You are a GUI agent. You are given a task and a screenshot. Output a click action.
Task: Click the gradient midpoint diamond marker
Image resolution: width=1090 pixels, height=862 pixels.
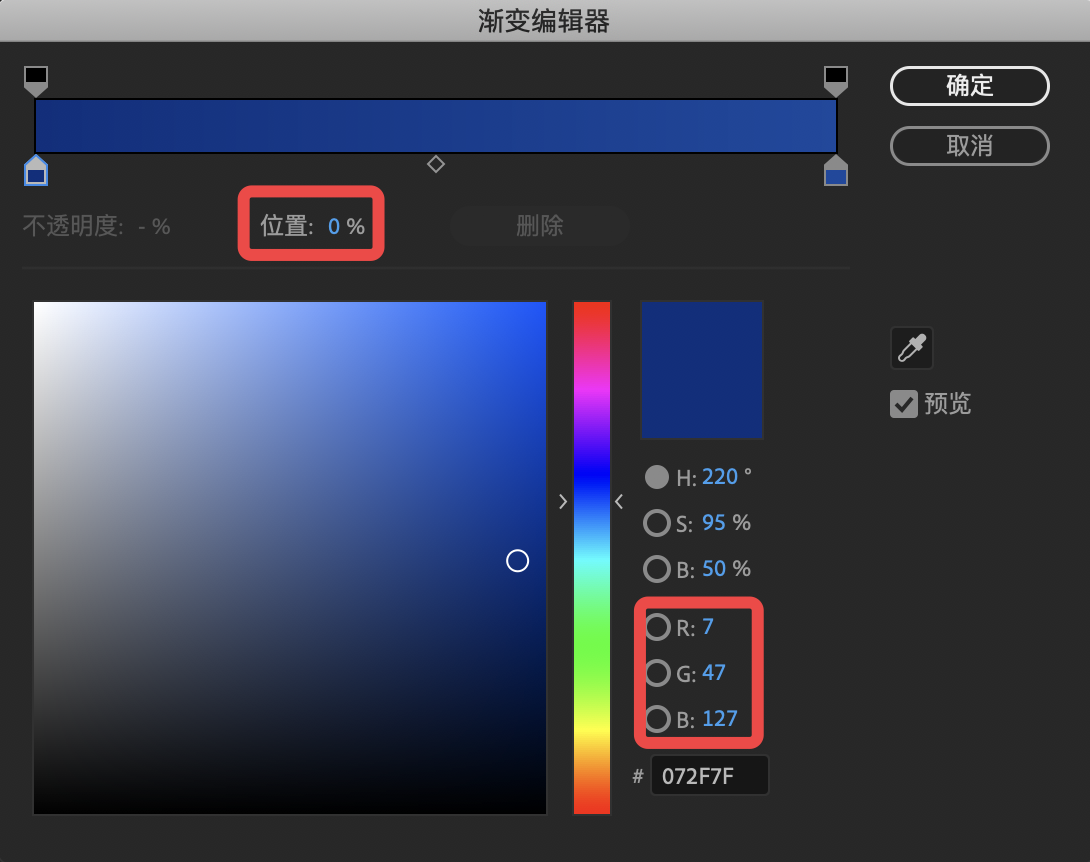click(436, 164)
